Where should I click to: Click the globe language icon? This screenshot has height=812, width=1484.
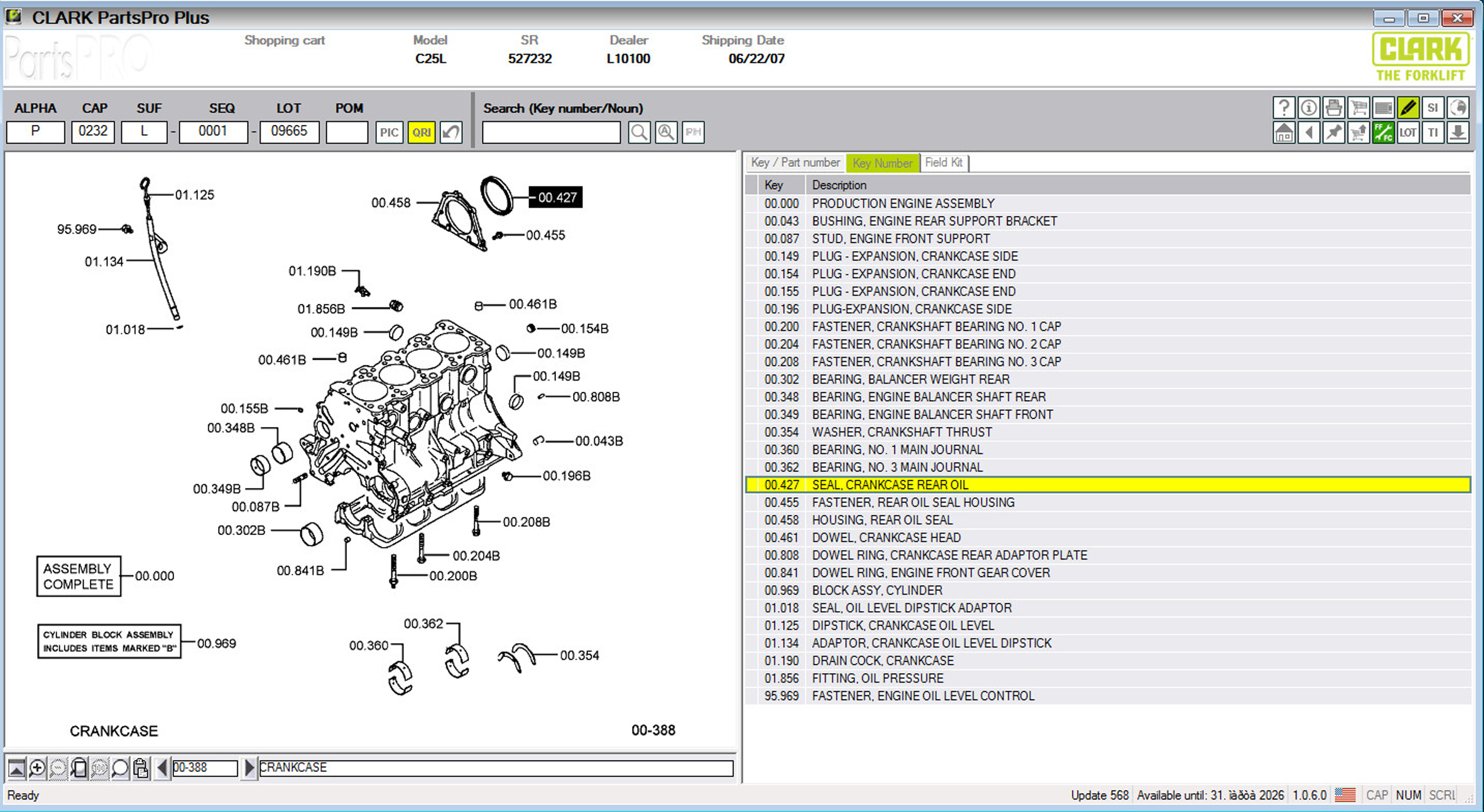(1458, 108)
